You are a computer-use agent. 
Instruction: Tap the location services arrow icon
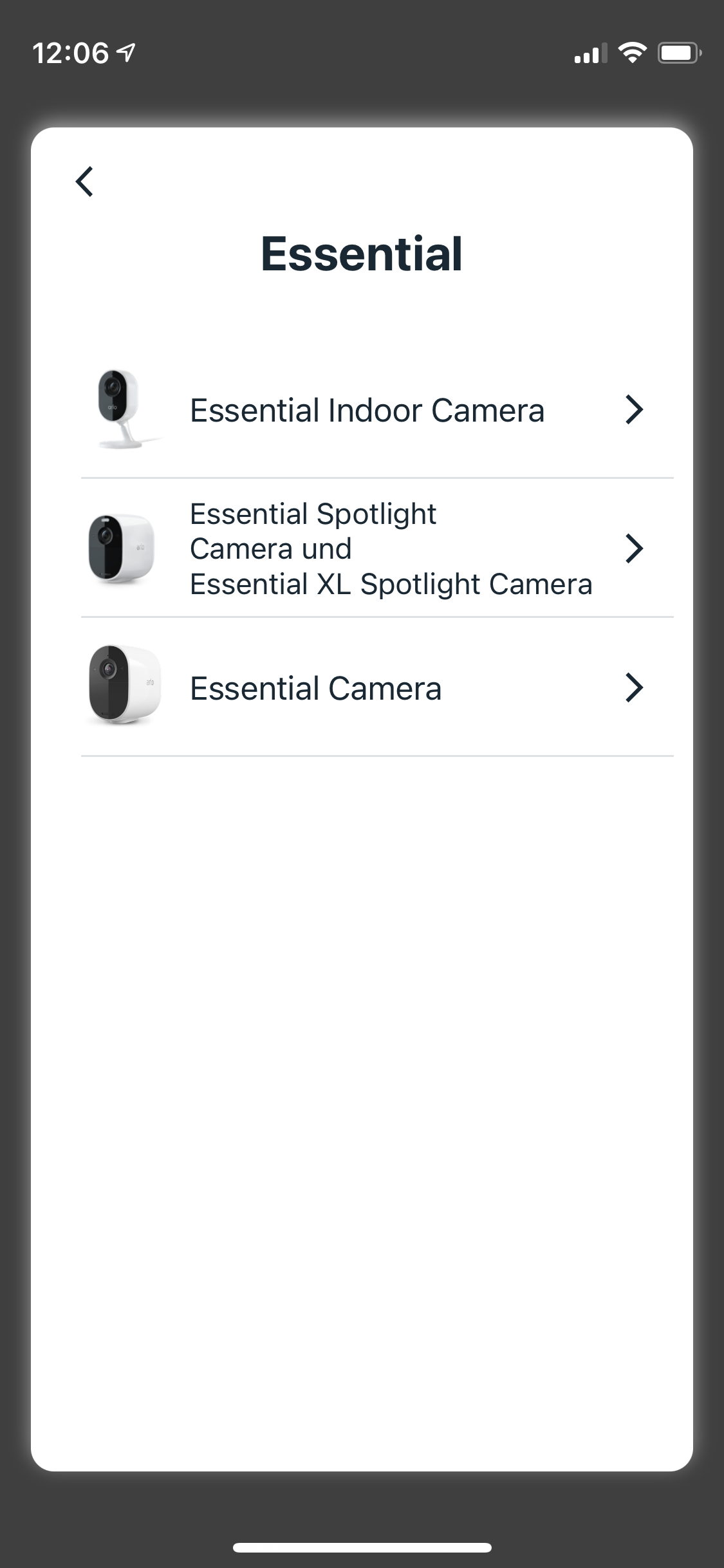coord(127,53)
